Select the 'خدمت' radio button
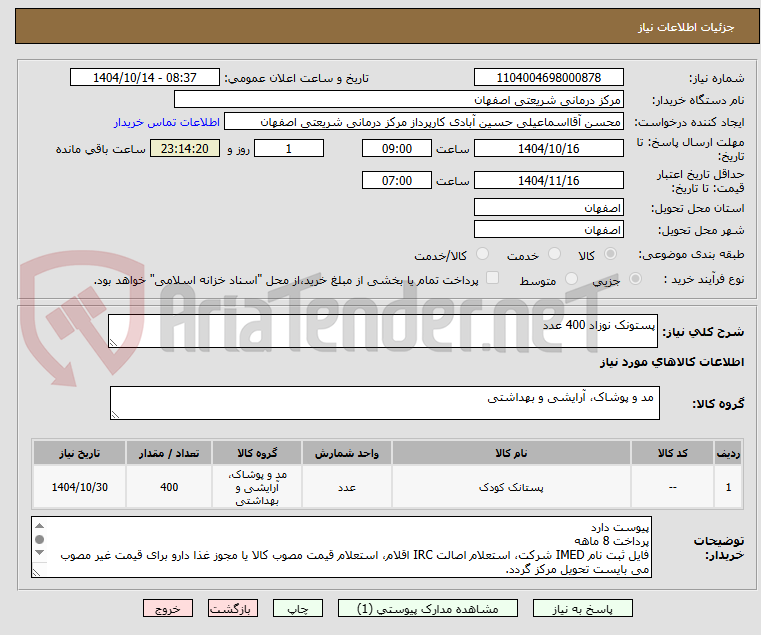 click(554, 254)
